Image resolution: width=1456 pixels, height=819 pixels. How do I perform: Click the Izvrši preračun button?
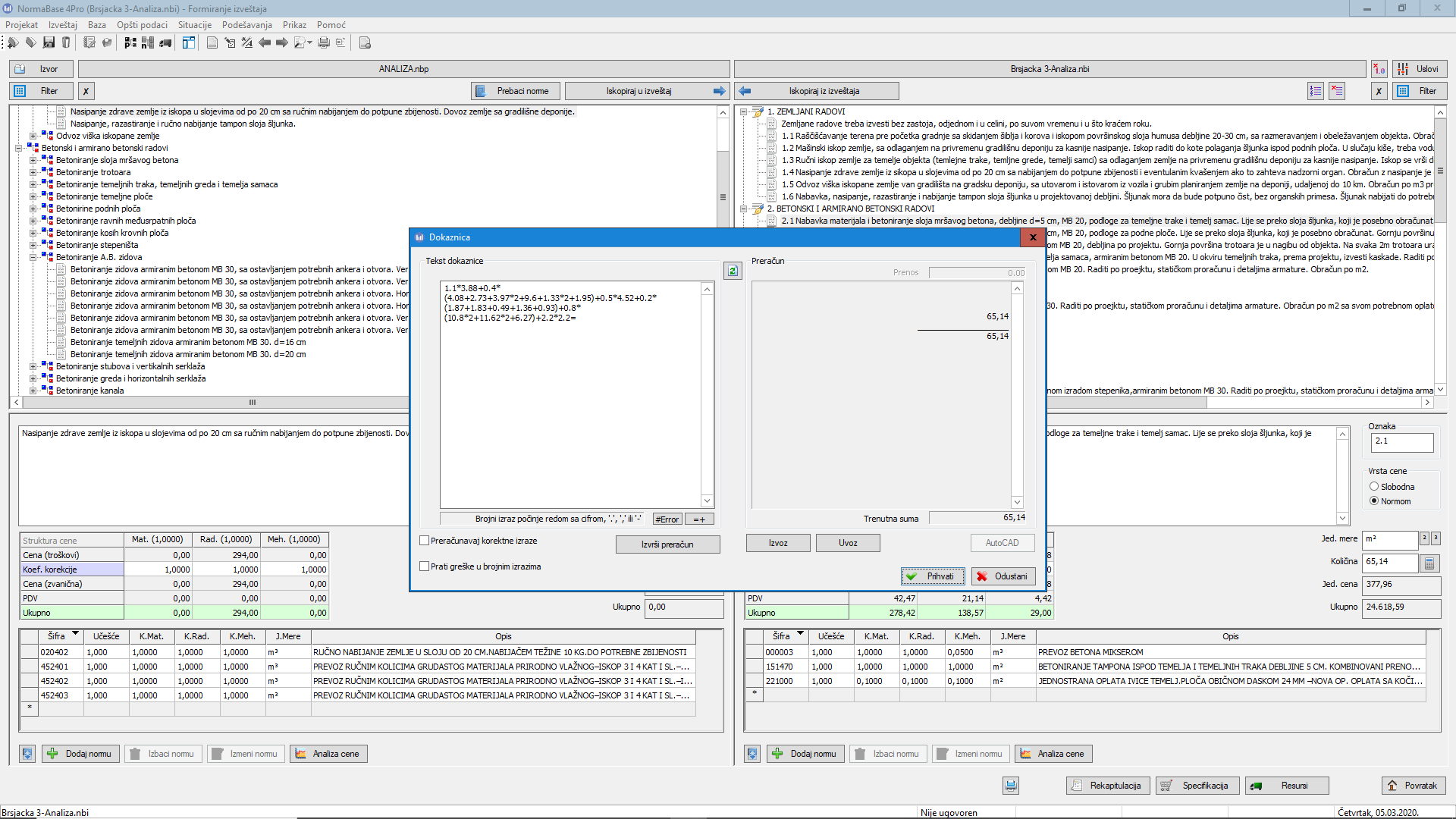667,544
